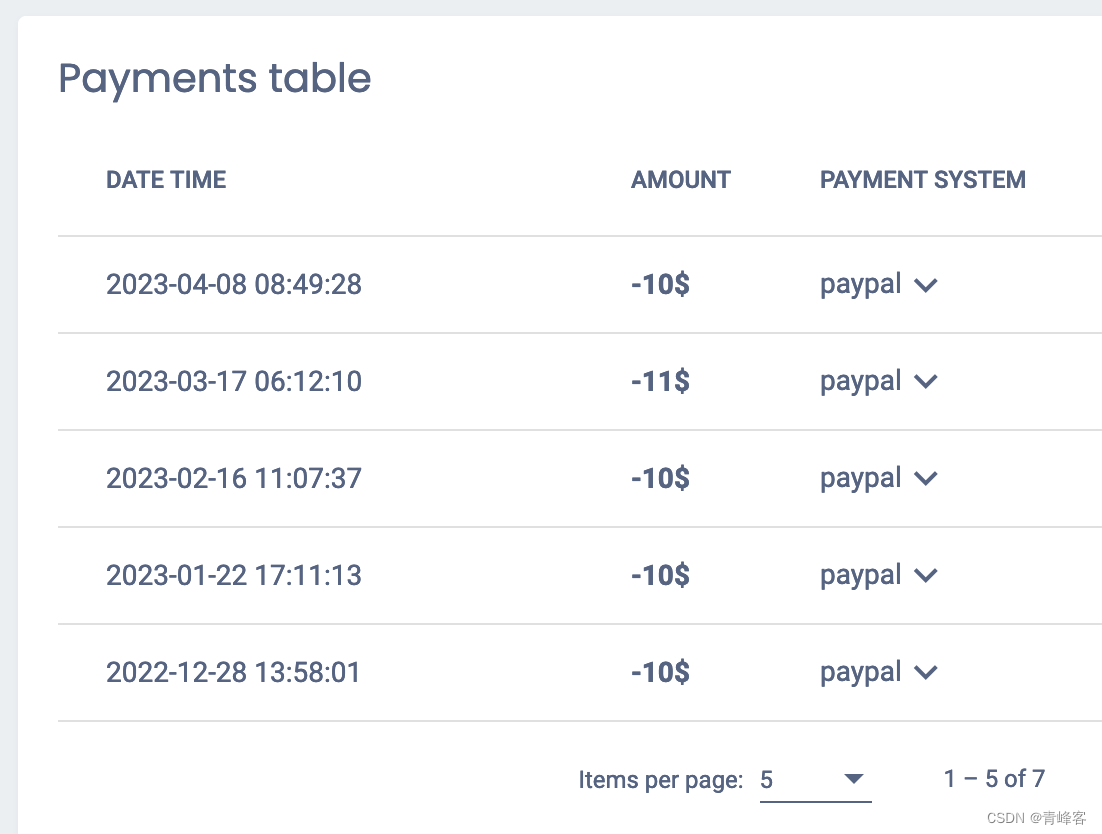
Task: Expand paypal chevron for 2022-12-28 payment
Action: point(926,672)
